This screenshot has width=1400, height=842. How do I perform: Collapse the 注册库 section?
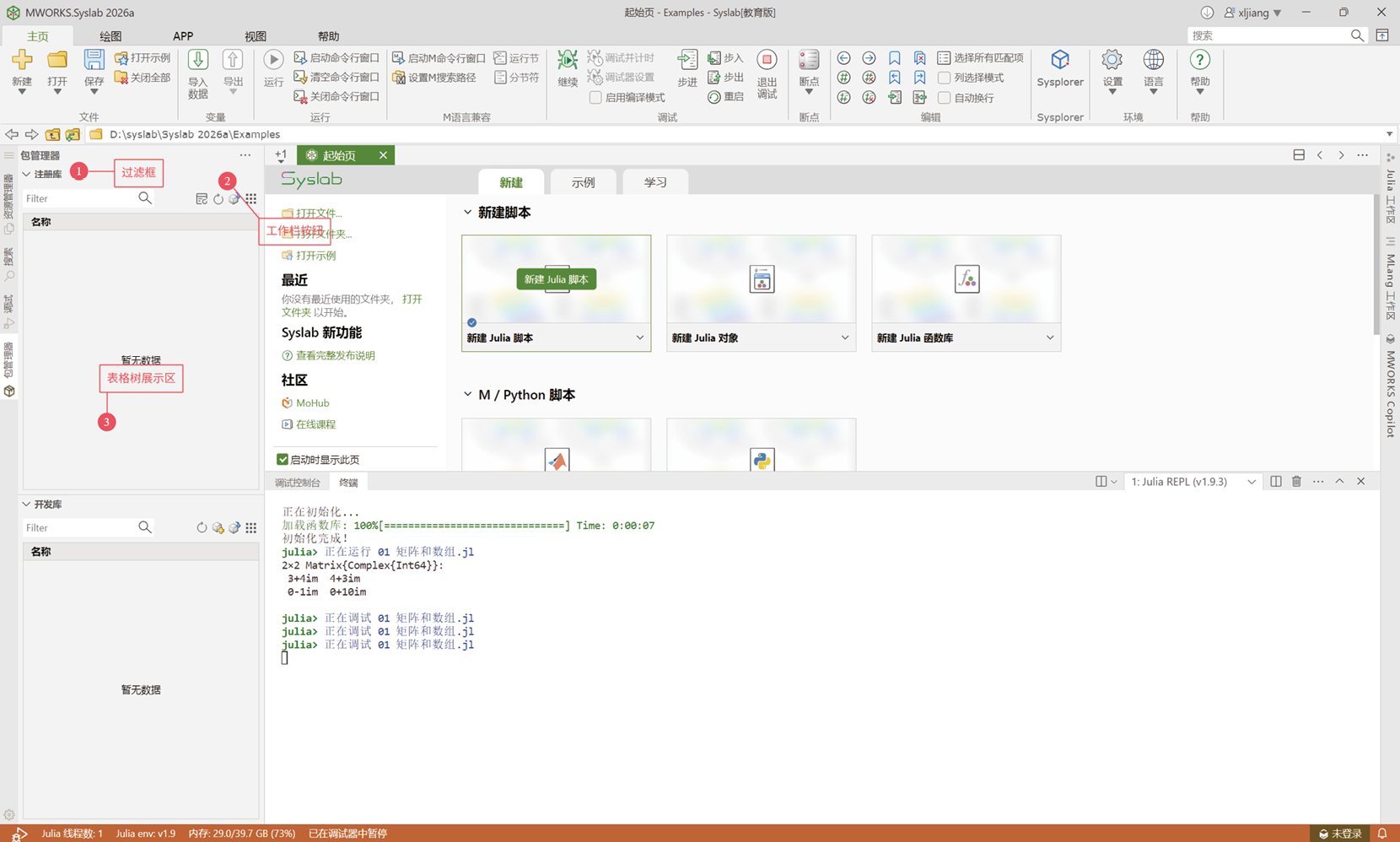26,175
